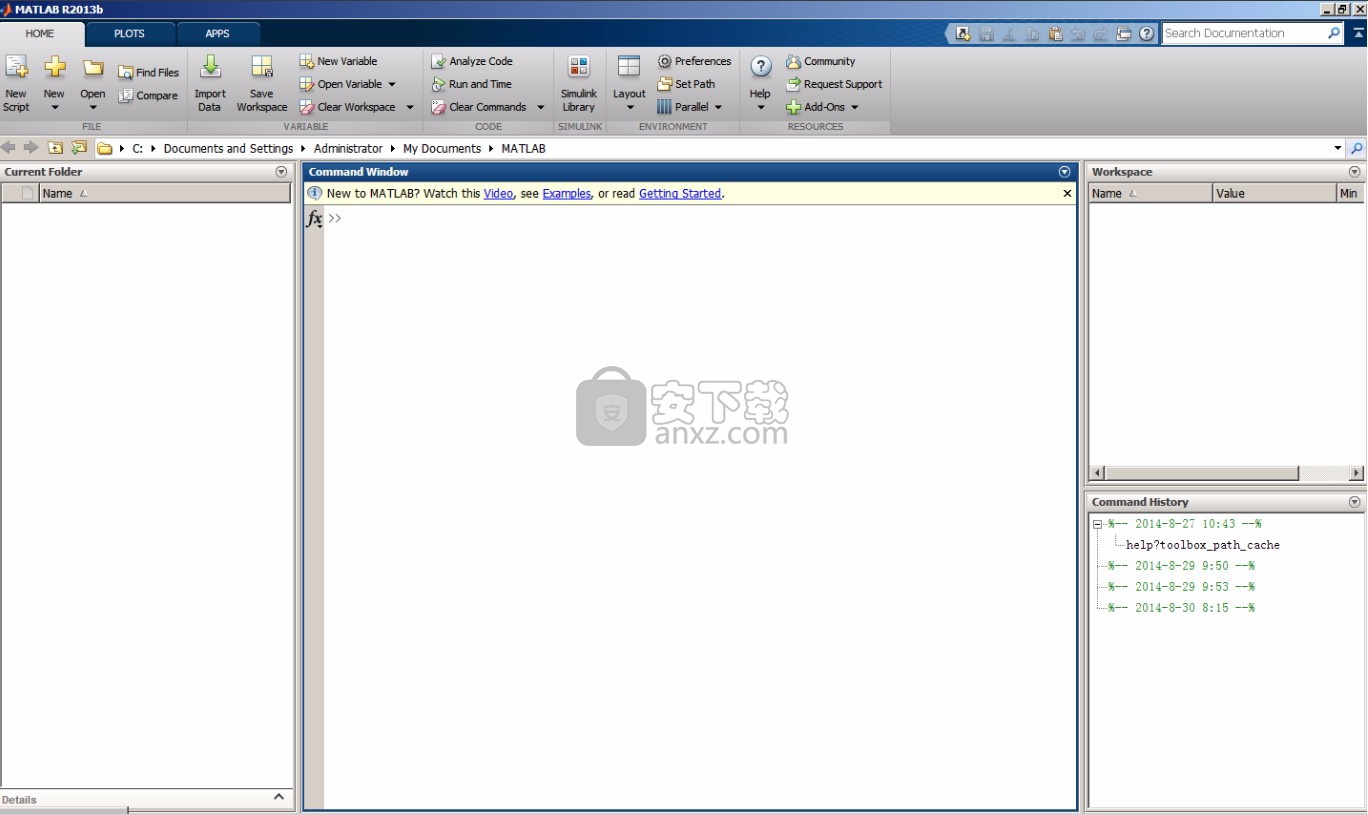Open Workspace panel actions menu
The width and height of the screenshot is (1368, 815).
[x=1355, y=172]
